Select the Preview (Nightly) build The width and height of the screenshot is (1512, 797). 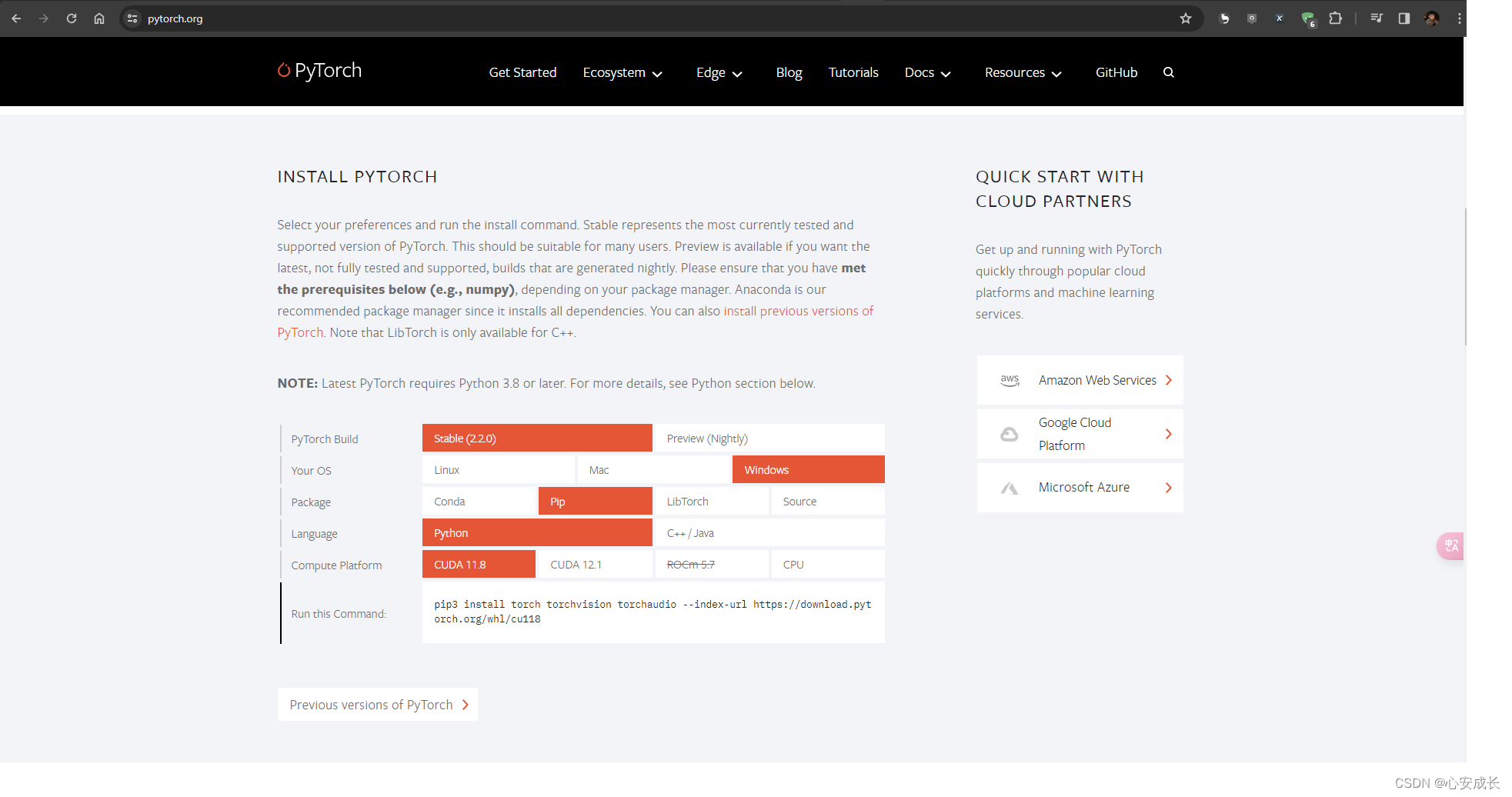tap(769, 439)
